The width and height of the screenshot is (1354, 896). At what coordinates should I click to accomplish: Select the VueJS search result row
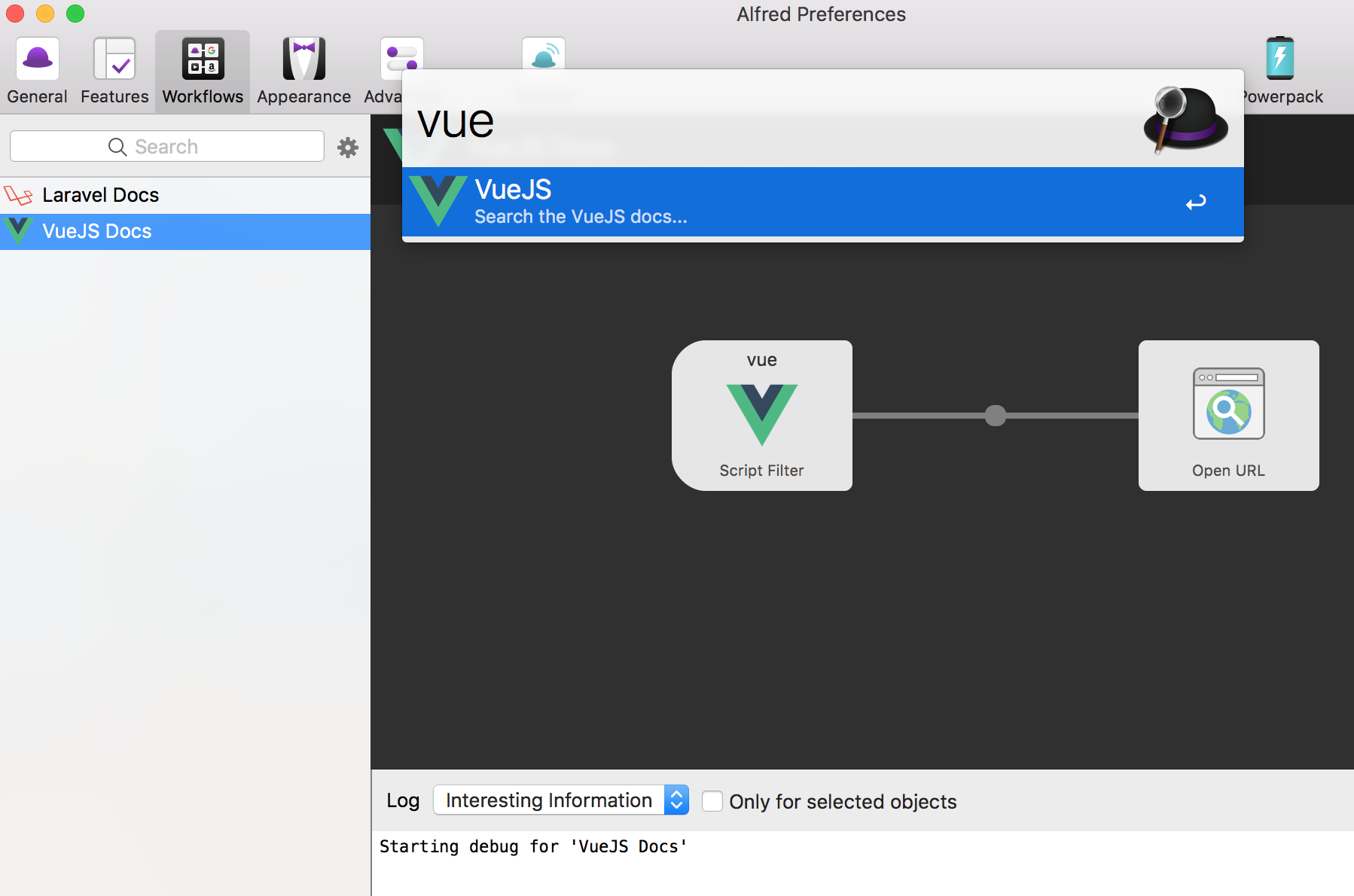click(x=822, y=201)
